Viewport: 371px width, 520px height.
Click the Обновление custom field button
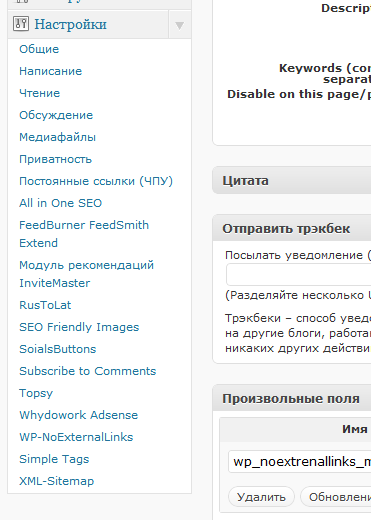(336, 497)
